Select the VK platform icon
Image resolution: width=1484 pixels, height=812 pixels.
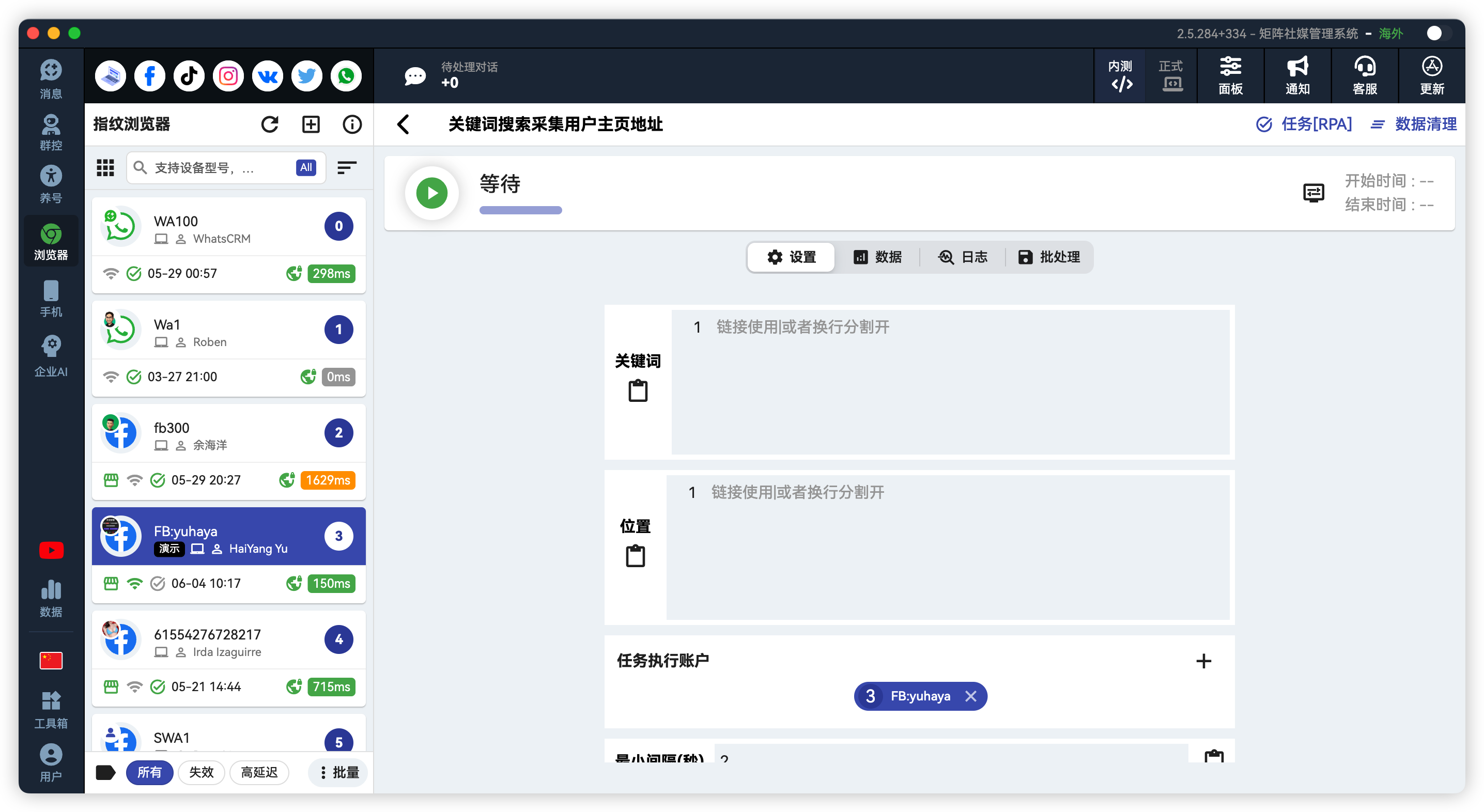267,75
